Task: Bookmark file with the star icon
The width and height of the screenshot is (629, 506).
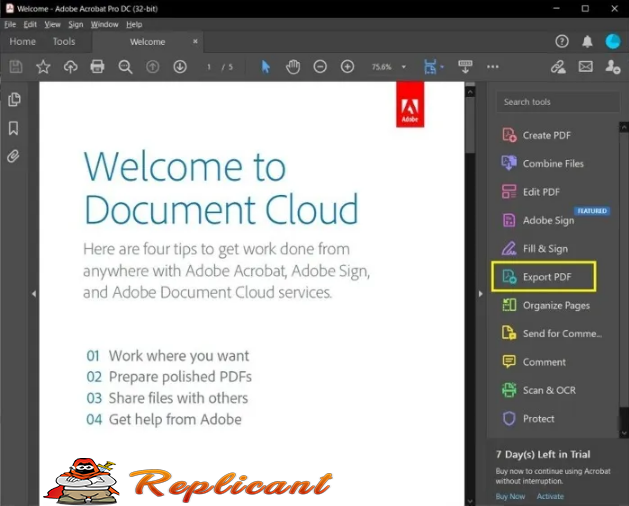Action: click(43, 67)
